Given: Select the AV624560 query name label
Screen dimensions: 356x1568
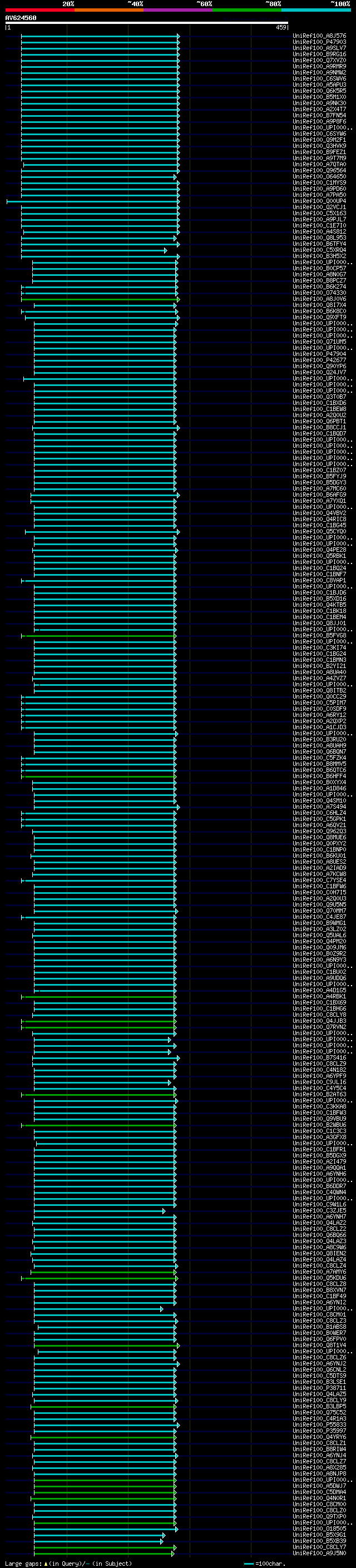Looking at the screenshot, I should [x=21, y=18].
